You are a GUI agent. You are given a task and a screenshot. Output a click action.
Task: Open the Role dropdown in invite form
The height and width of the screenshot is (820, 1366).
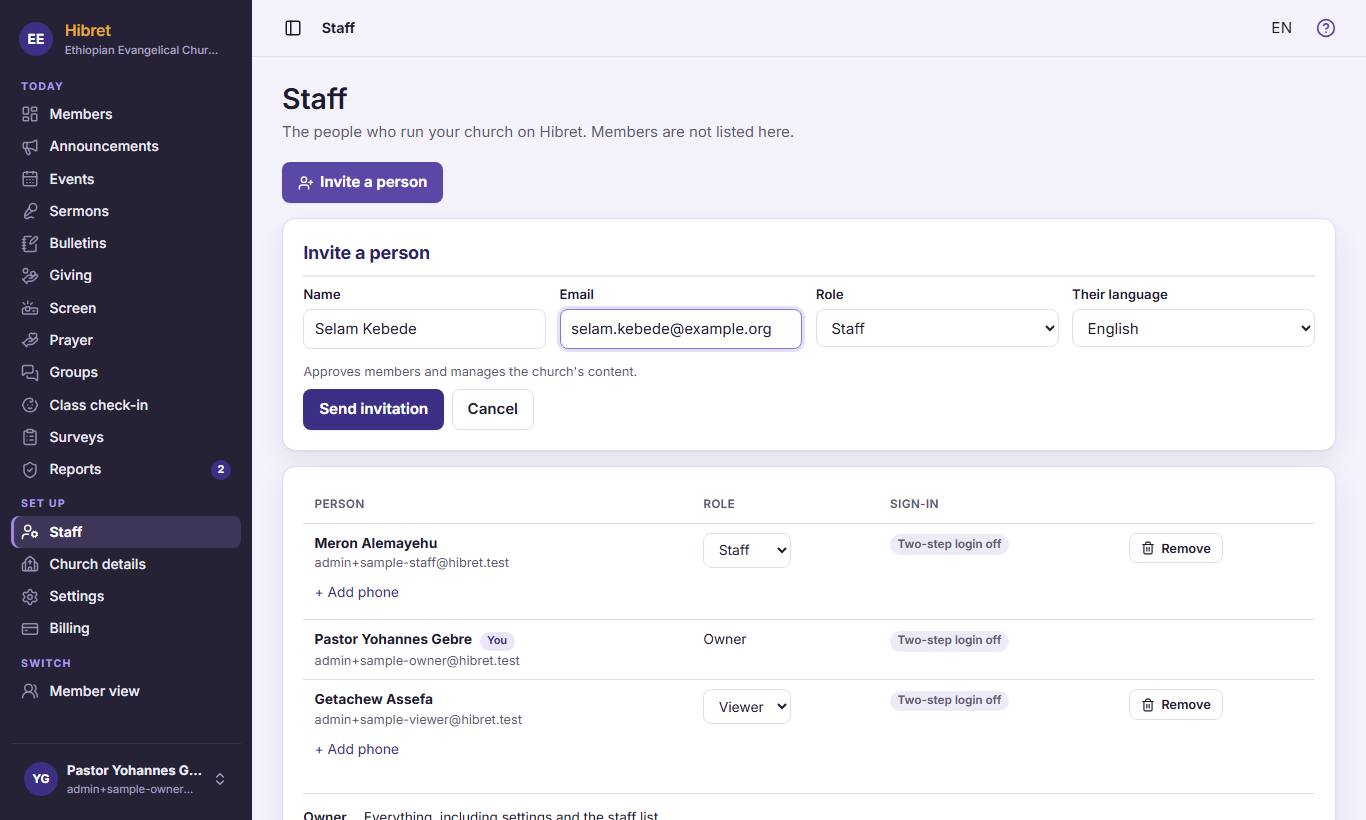click(937, 328)
